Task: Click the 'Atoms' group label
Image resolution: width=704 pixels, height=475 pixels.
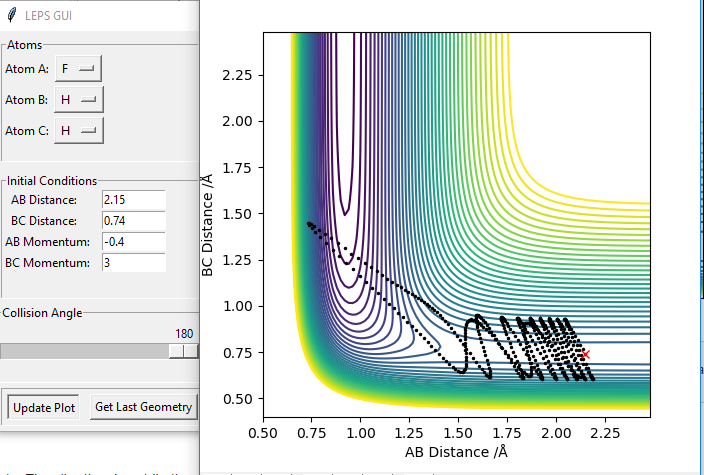Action: pos(24,45)
